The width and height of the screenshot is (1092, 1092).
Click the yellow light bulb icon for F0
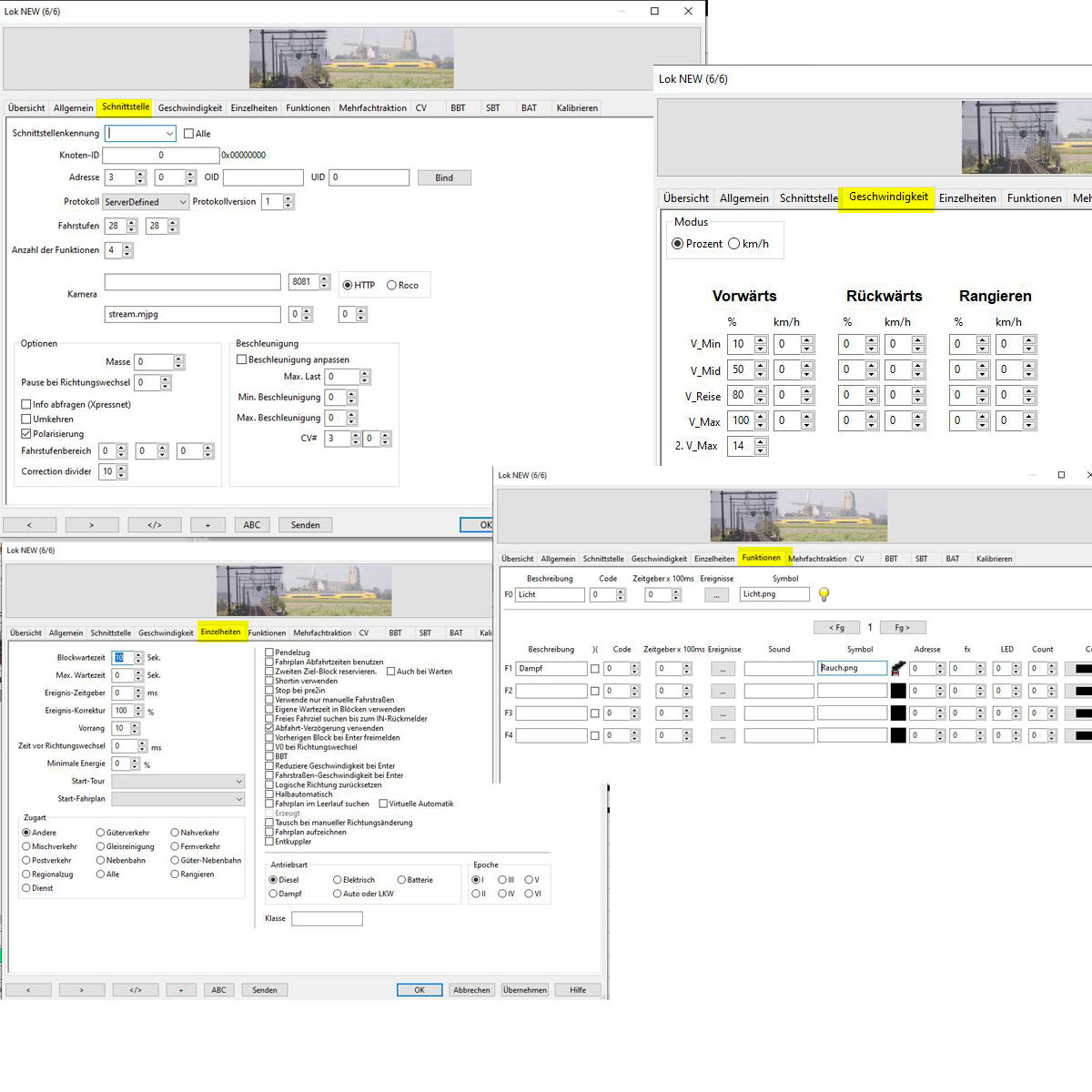824,594
